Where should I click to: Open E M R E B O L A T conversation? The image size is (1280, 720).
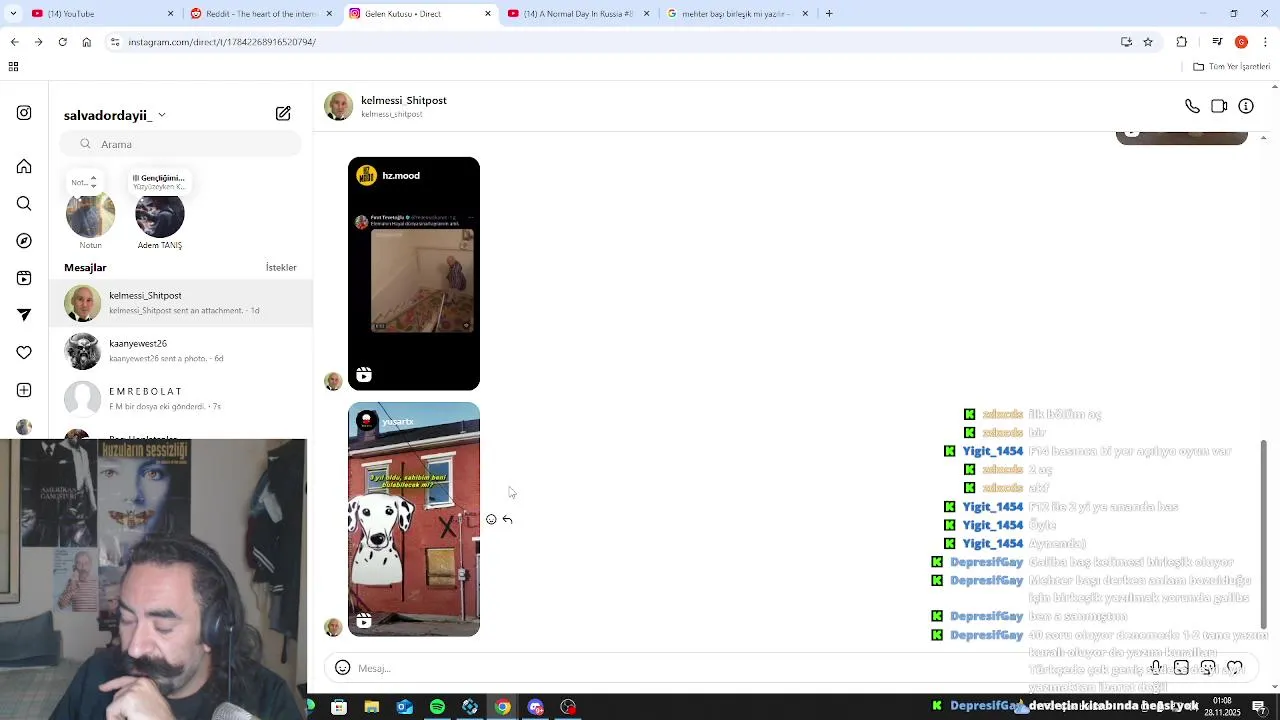coord(181,399)
